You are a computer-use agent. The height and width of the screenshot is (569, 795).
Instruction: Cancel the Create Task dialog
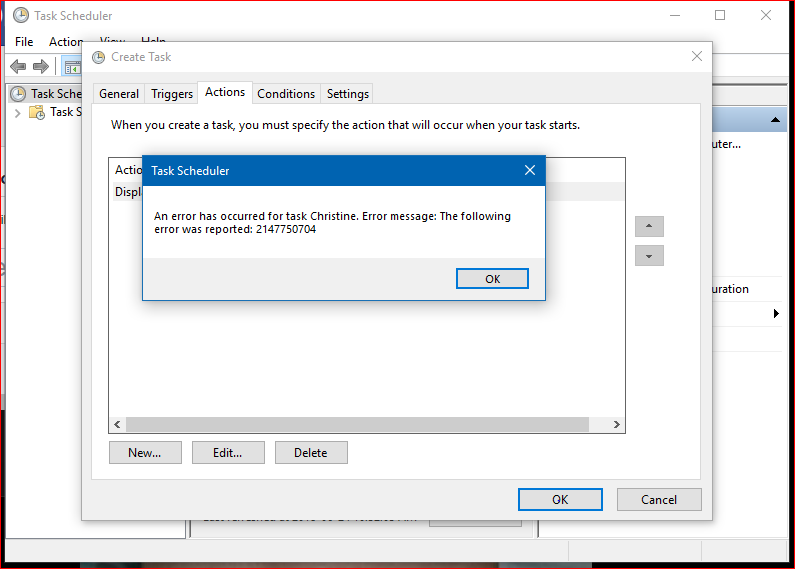pos(659,500)
